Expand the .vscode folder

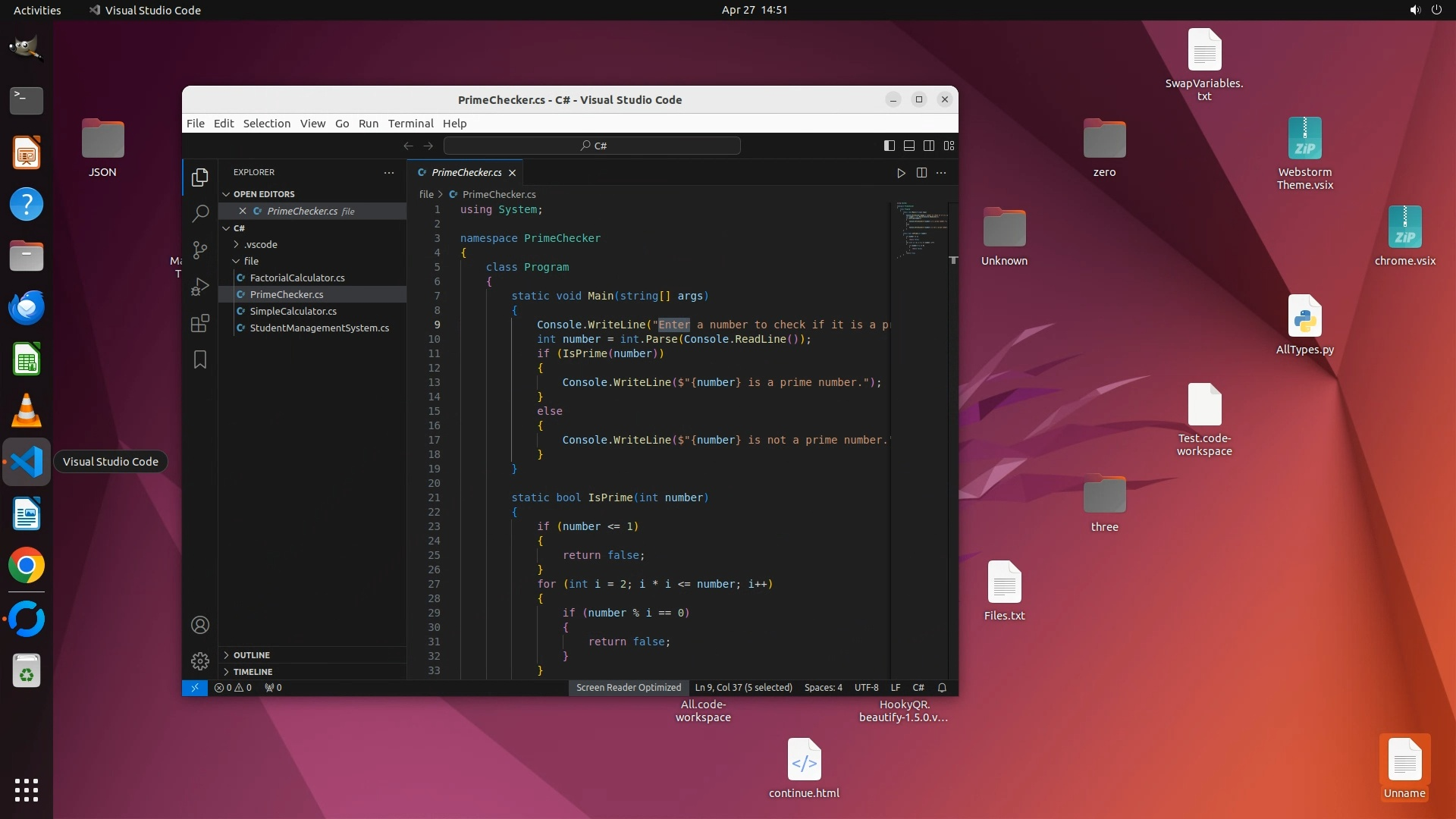click(261, 244)
